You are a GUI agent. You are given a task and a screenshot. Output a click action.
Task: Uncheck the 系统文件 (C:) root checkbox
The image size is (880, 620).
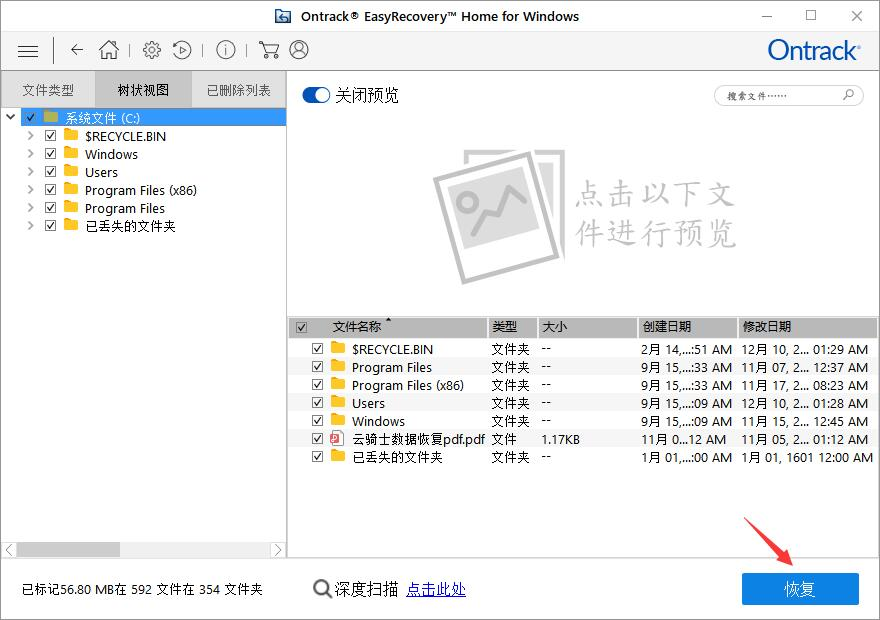pyautogui.click(x=30, y=117)
